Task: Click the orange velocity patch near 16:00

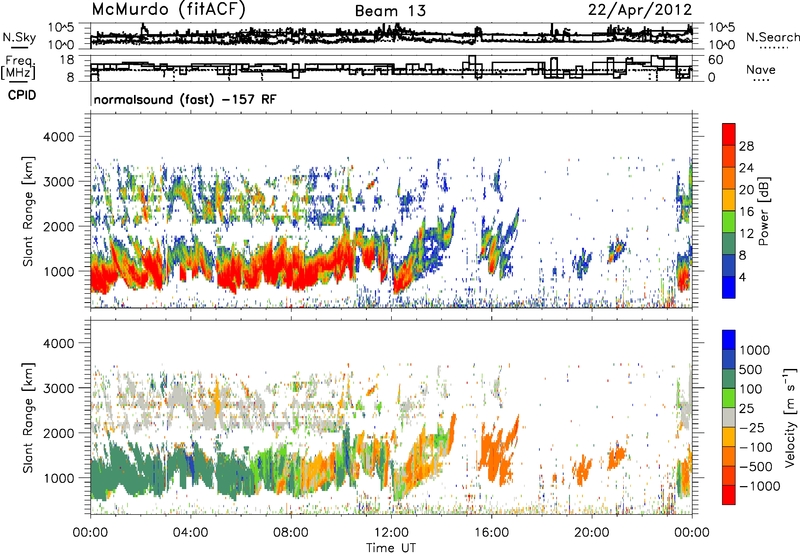Action: point(499,451)
